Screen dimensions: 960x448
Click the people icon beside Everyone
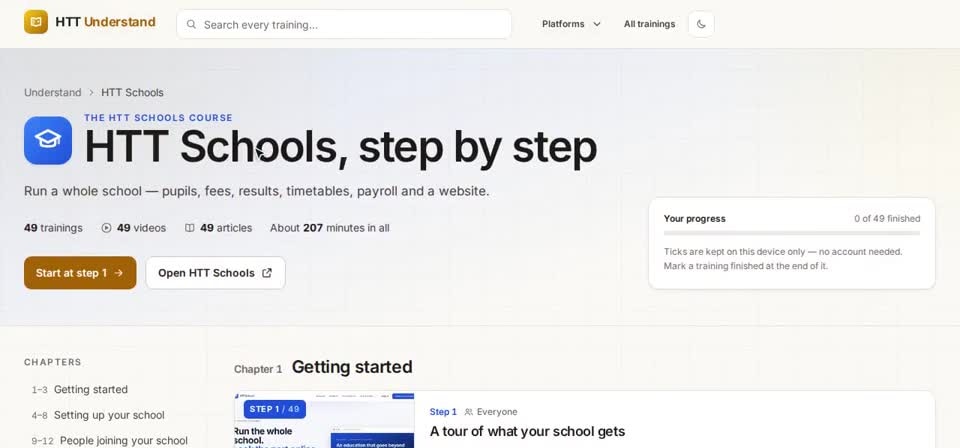tap(469, 412)
